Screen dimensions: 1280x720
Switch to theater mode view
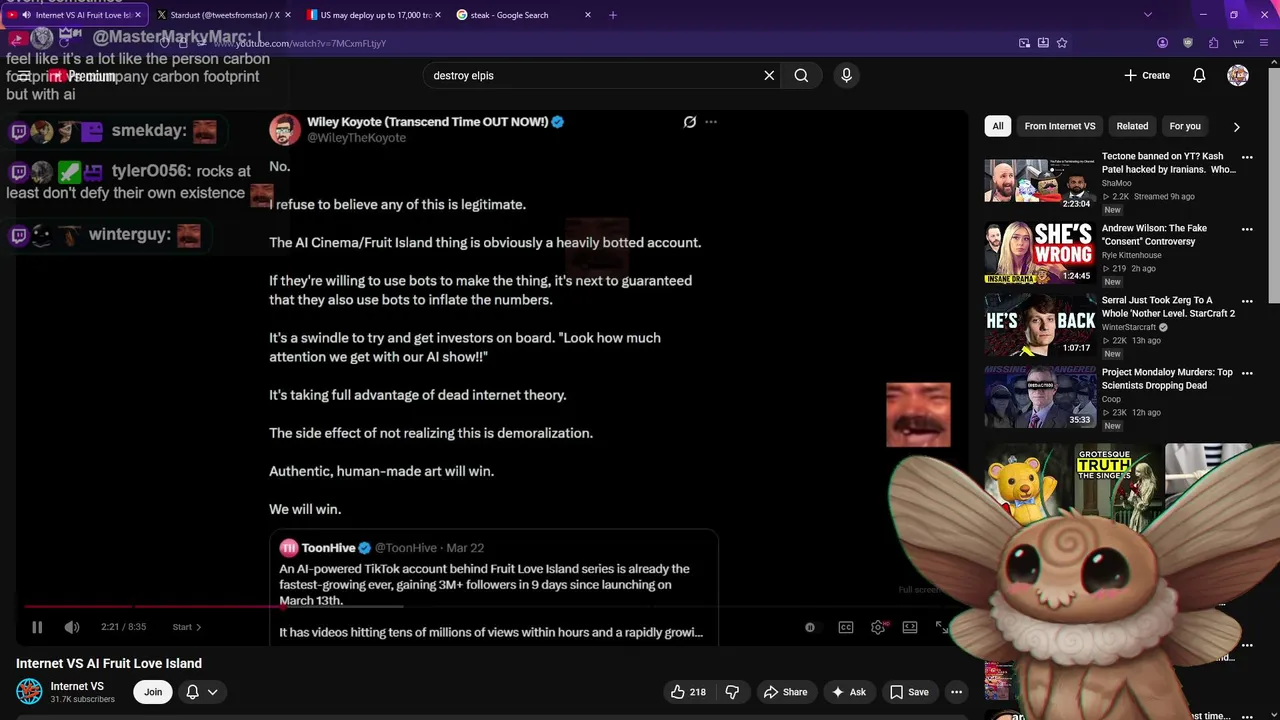[x=910, y=627]
